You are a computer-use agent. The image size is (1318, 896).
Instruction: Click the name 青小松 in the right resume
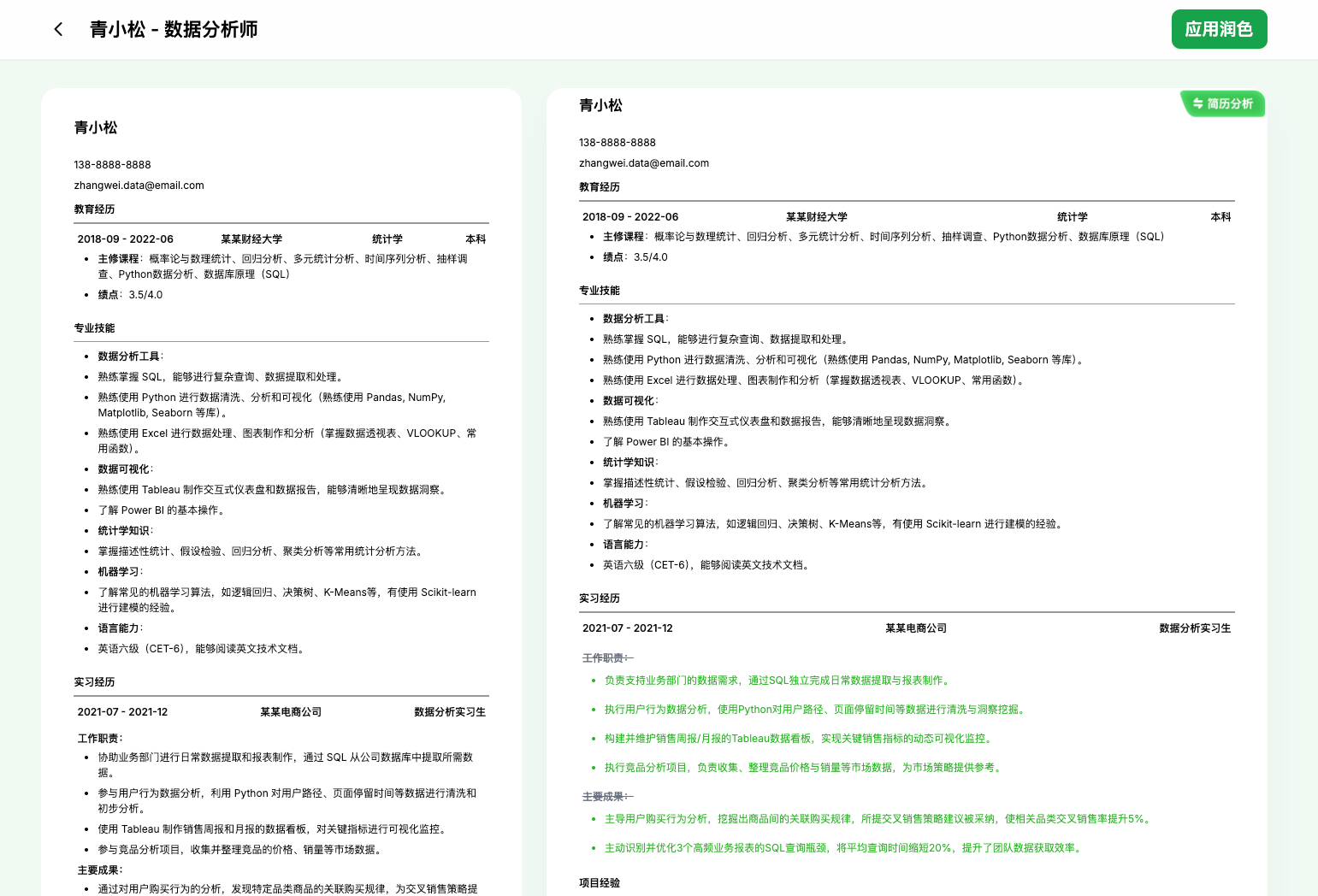point(600,105)
